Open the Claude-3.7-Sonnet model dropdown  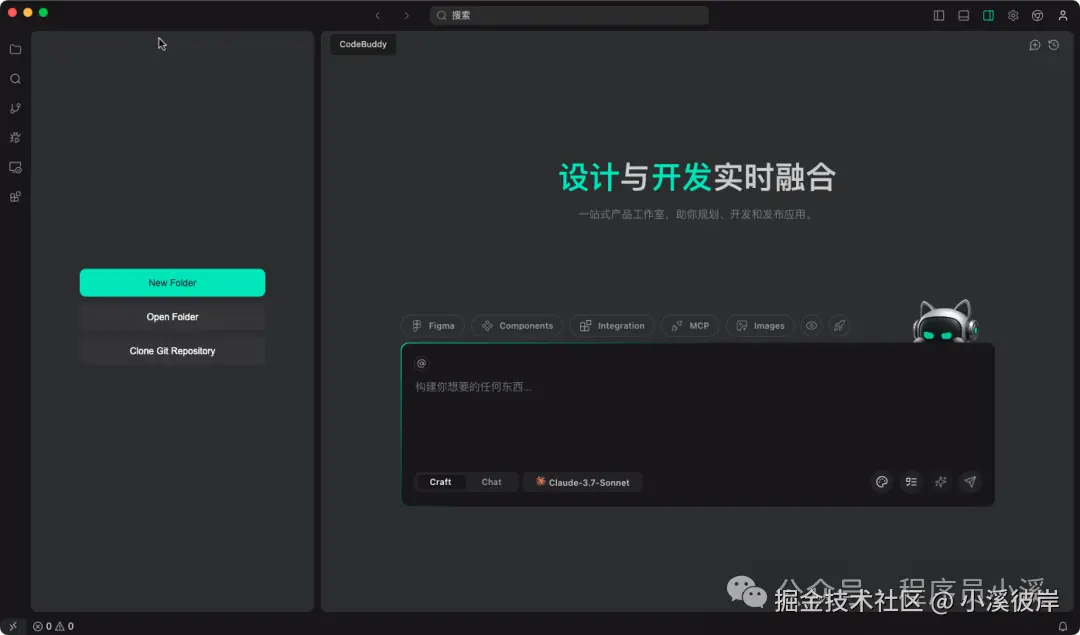tap(583, 482)
